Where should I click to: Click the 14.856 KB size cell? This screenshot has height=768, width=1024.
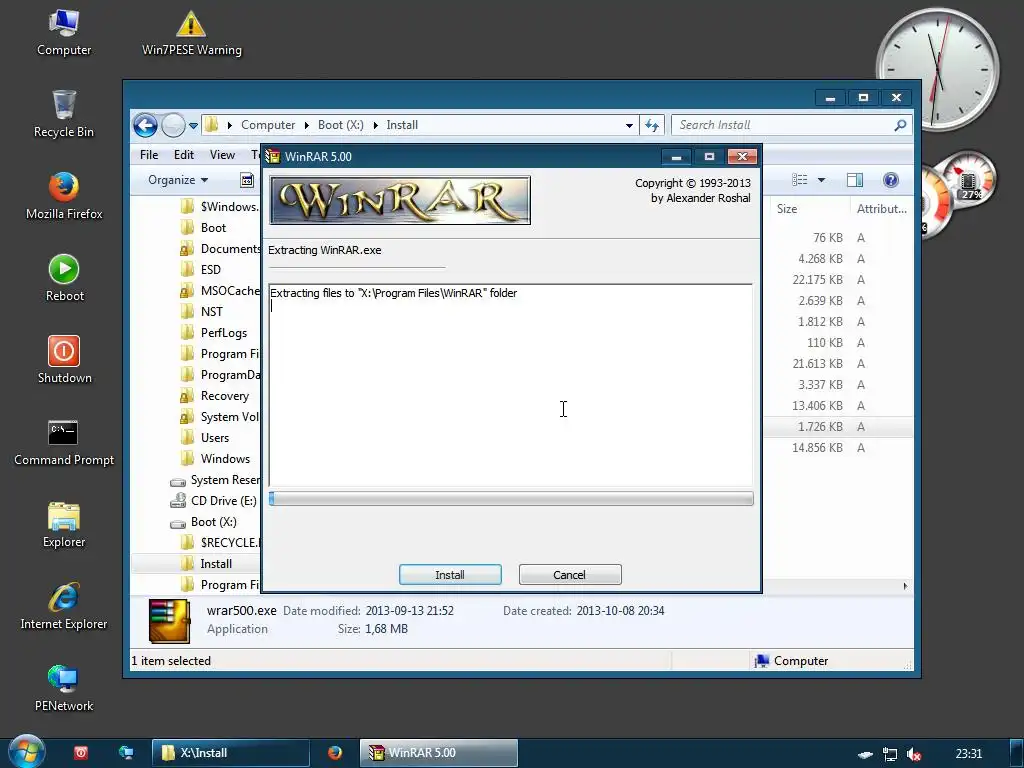click(x=817, y=447)
